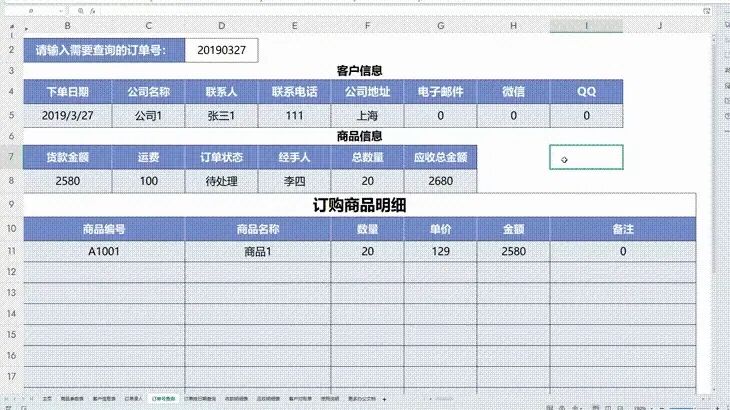This screenshot has height=410, width=730.
Task: Select row 11 header
Action: coord(10,251)
